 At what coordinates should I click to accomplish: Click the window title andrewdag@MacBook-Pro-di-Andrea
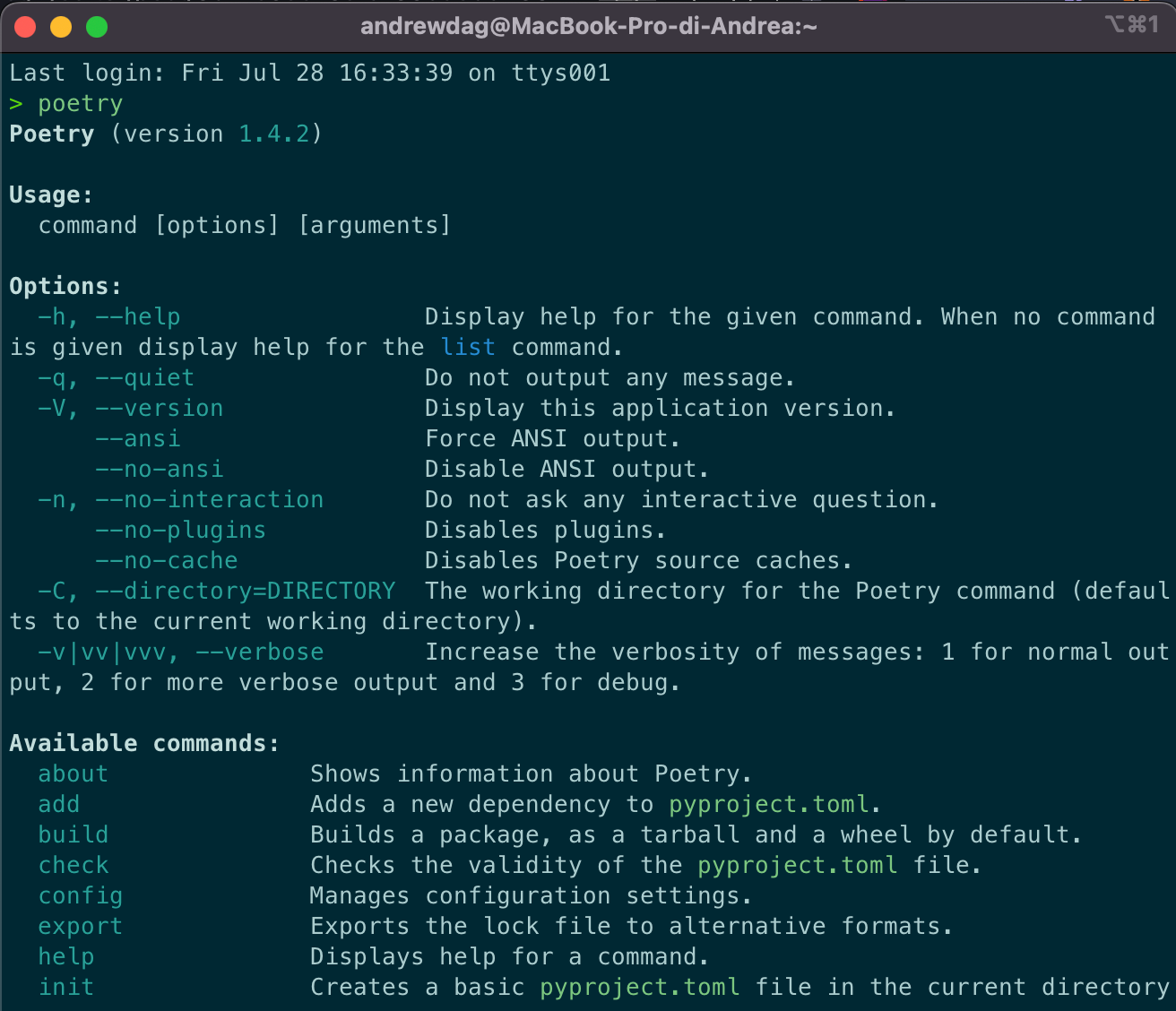pyautogui.click(x=588, y=26)
